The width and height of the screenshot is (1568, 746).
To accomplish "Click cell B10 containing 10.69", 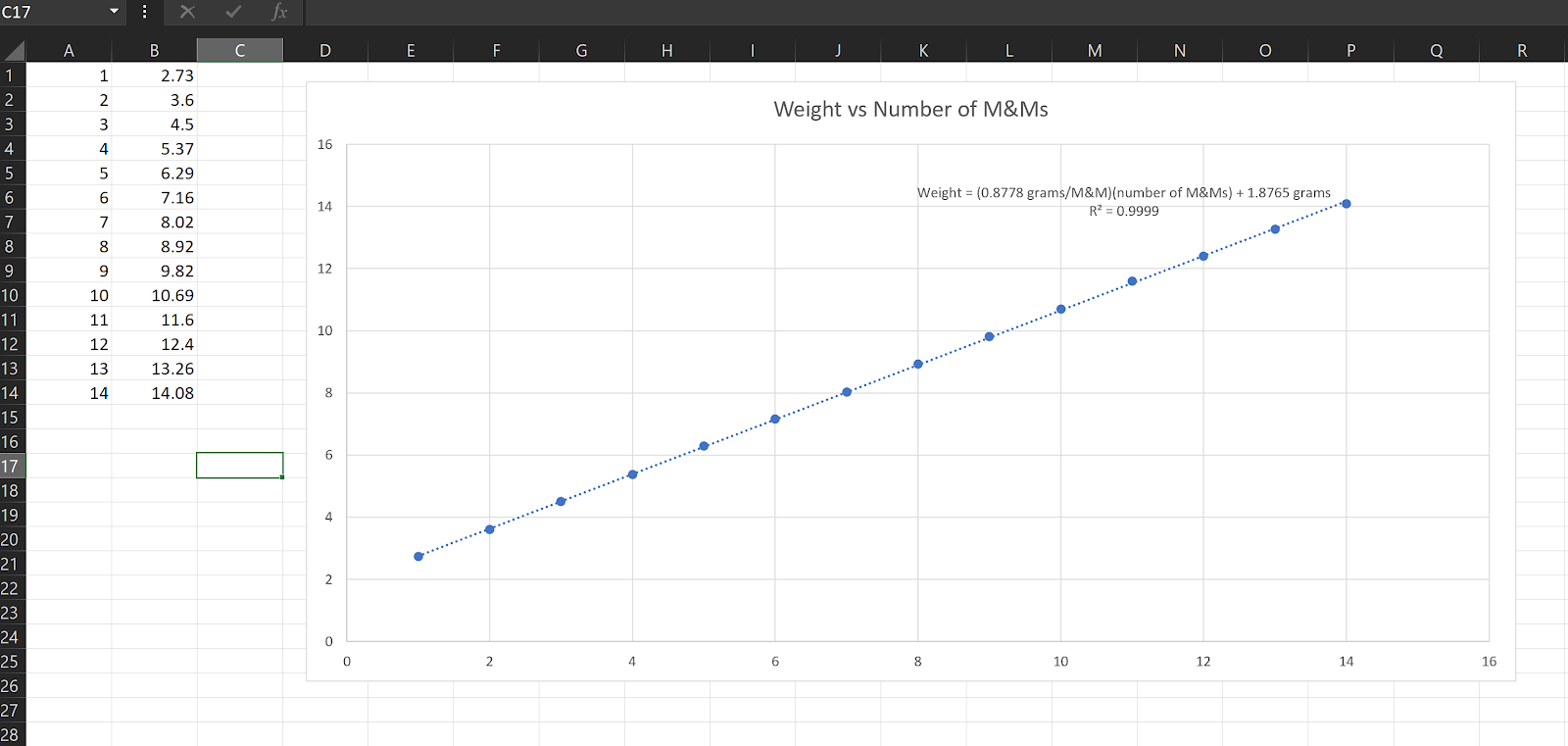I will [154, 295].
